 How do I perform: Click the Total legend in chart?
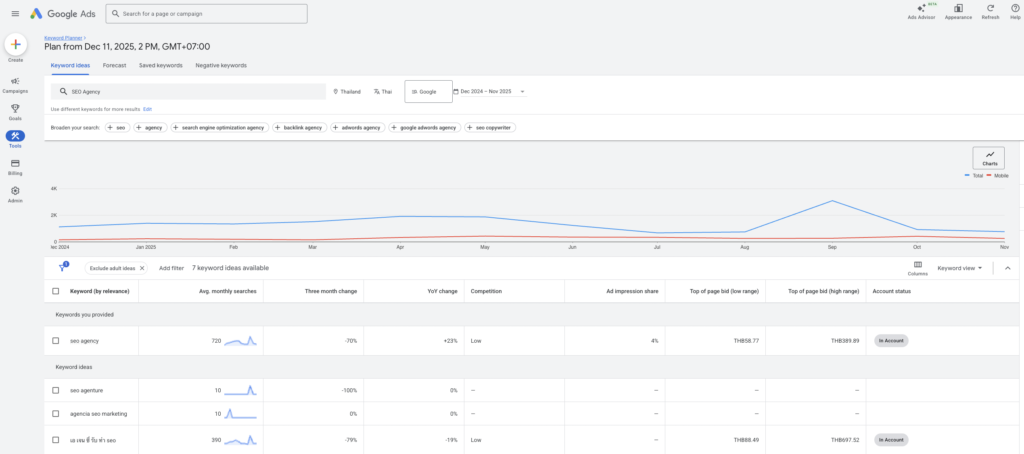tap(974, 176)
